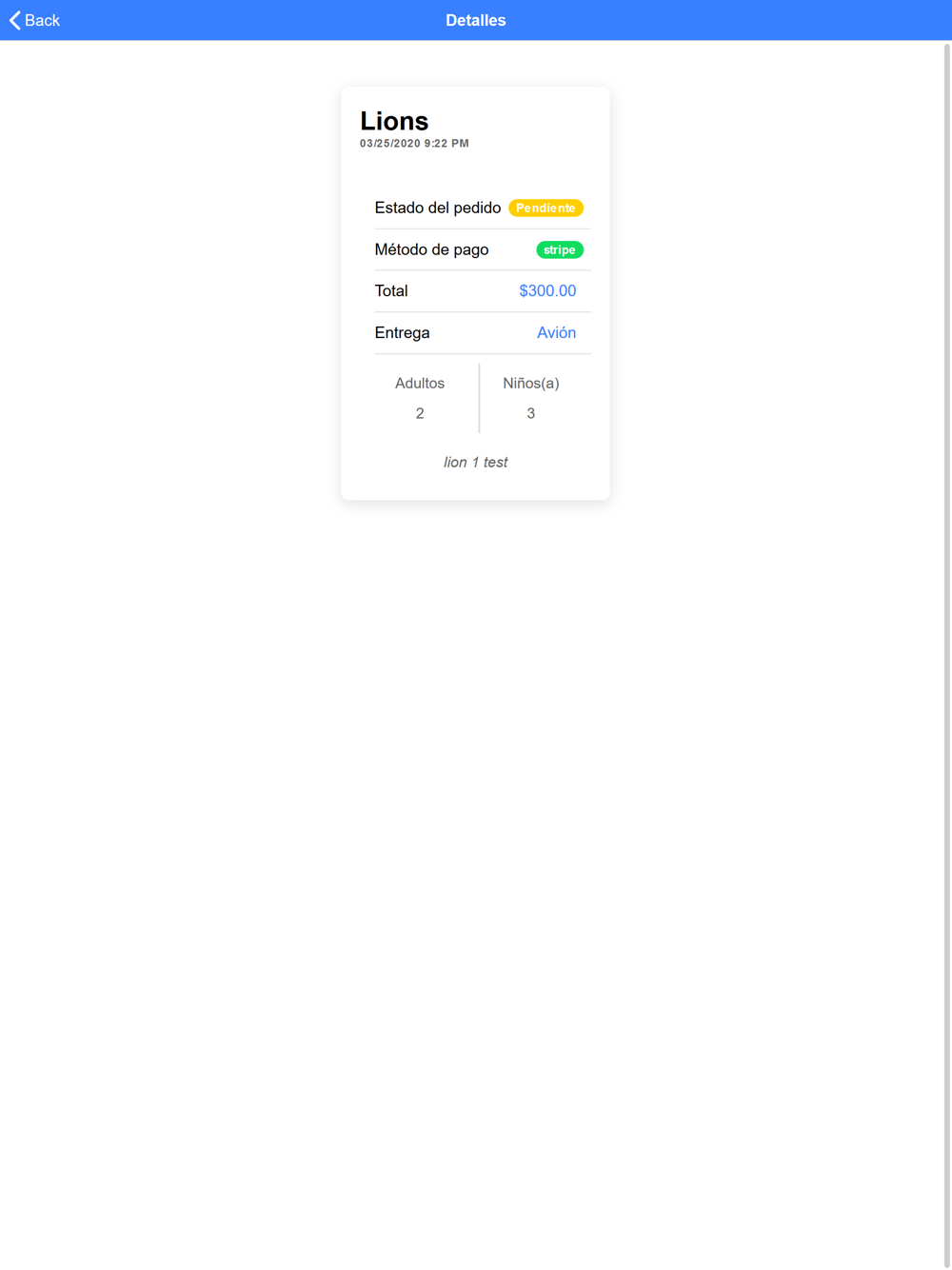Click the Entrega row label
The width and height of the screenshot is (952, 1270).
click(402, 333)
